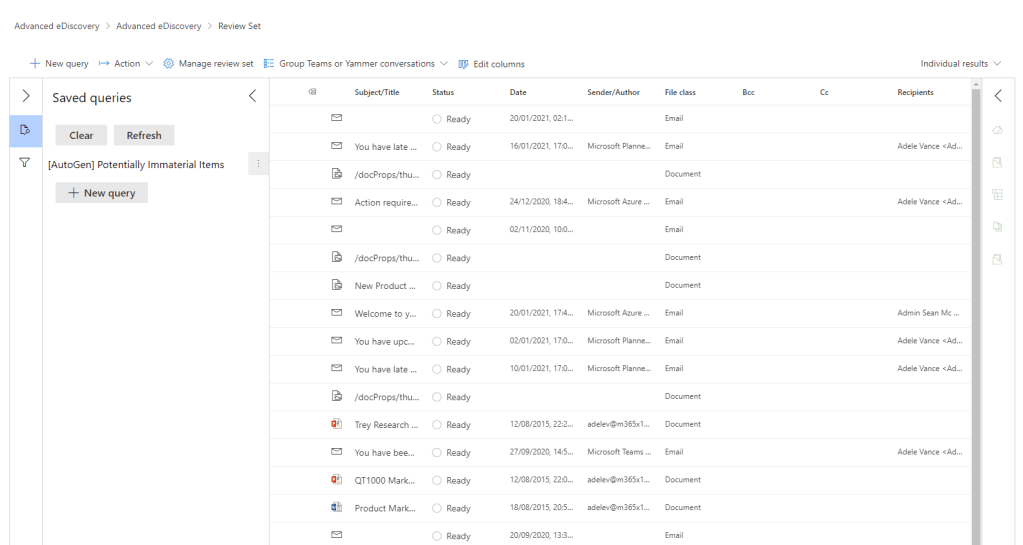Collapse the Saved queries panel

tap(252, 97)
